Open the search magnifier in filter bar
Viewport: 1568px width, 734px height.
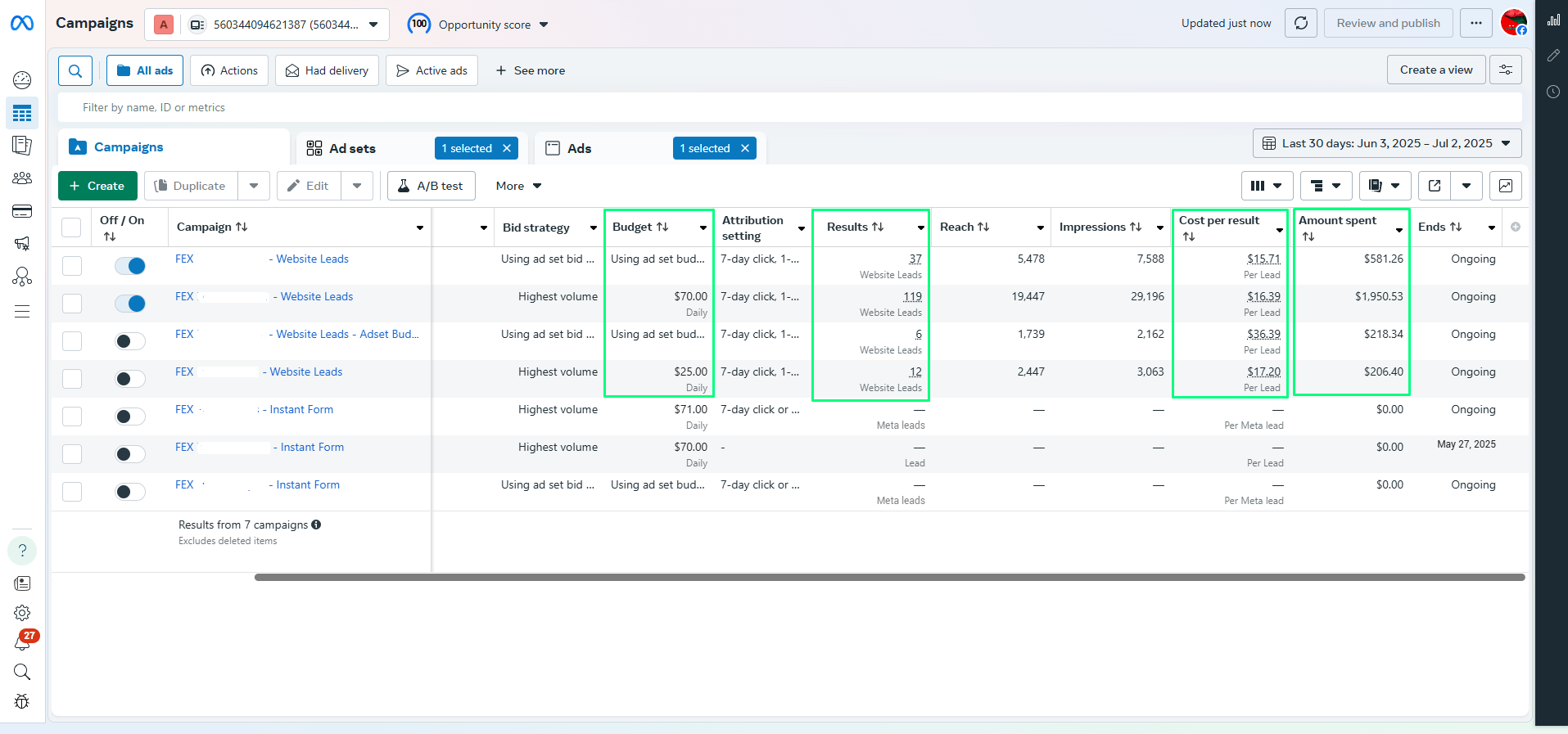[75, 70]
